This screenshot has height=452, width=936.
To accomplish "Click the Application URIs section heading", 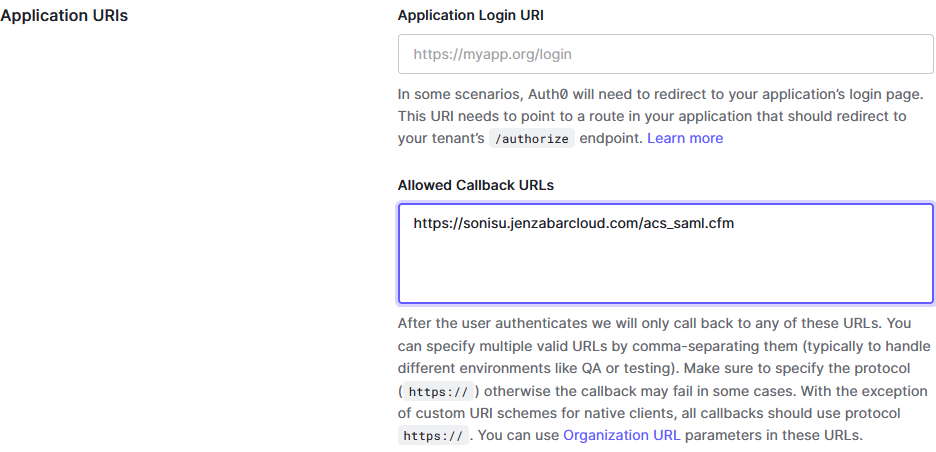I will tap(64, 16).
